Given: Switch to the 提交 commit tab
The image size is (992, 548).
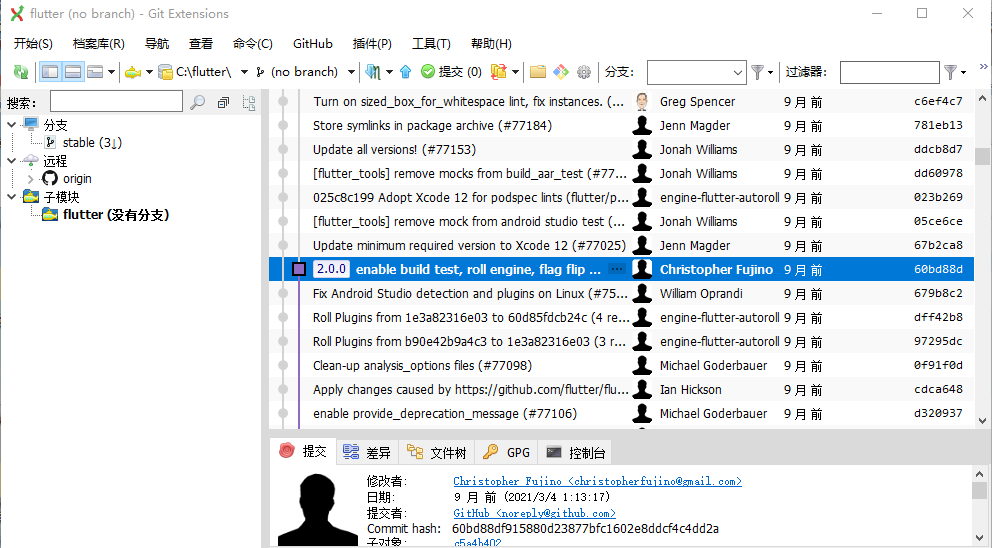Looking at the screenshot, I should coord(303,452).
